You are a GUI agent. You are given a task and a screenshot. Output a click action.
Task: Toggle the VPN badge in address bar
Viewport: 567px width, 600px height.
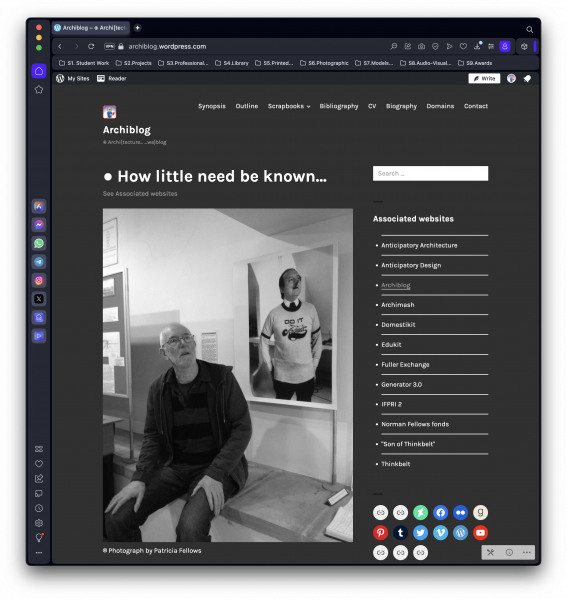pos(109,46)
